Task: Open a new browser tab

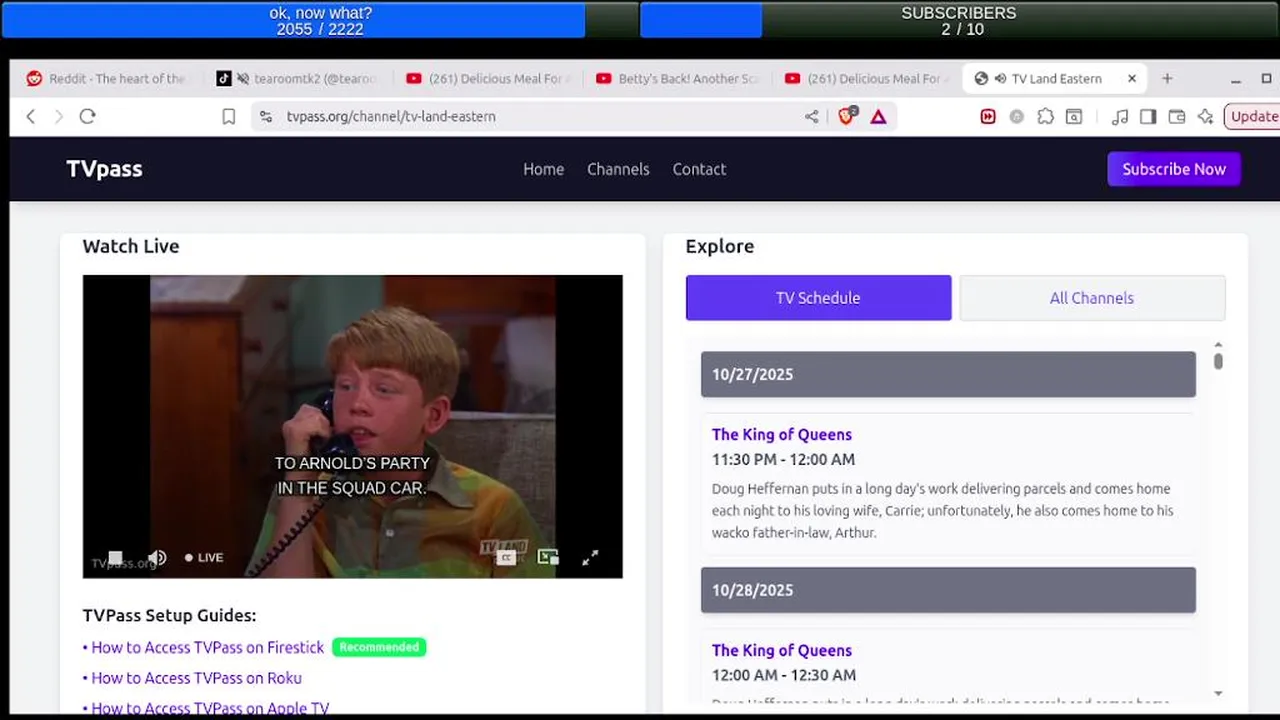Action: click(x=1166, y=78)
